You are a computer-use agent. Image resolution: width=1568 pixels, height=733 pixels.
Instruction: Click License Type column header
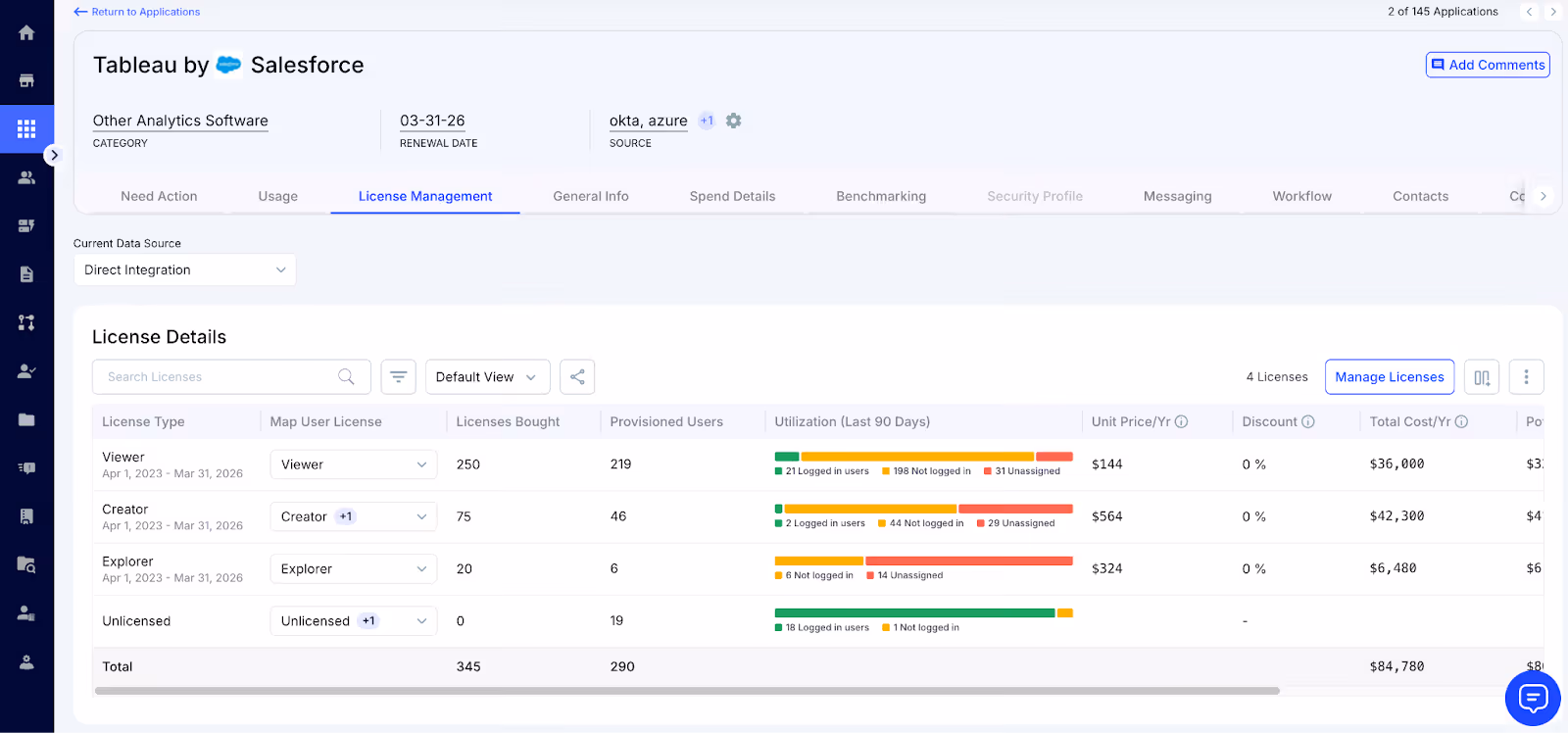143,421
